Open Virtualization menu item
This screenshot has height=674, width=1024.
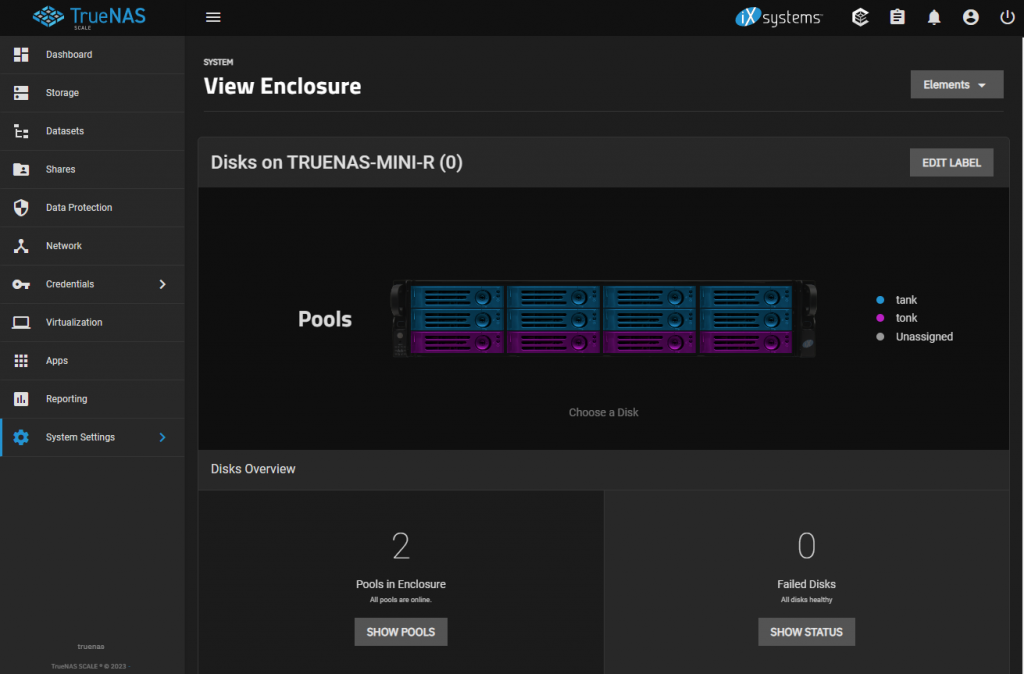(x=92, y=323)
